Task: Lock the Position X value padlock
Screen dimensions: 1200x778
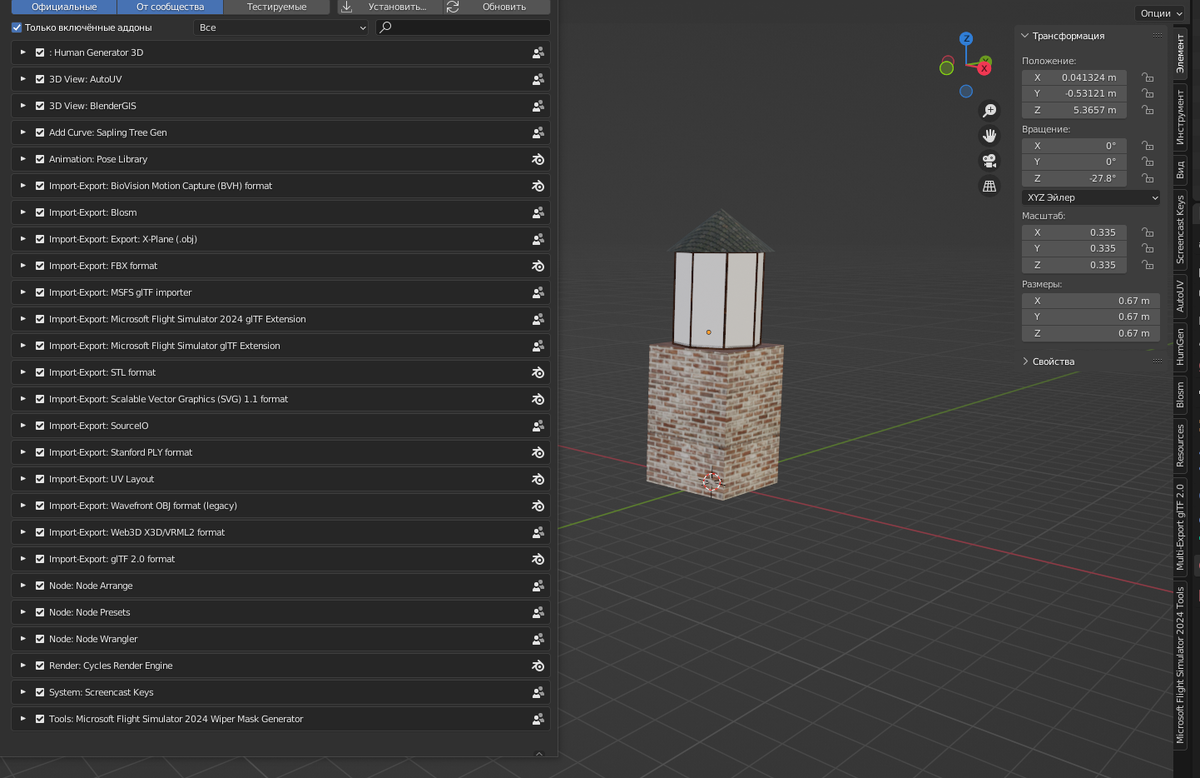Action: tap(1148, 77)
